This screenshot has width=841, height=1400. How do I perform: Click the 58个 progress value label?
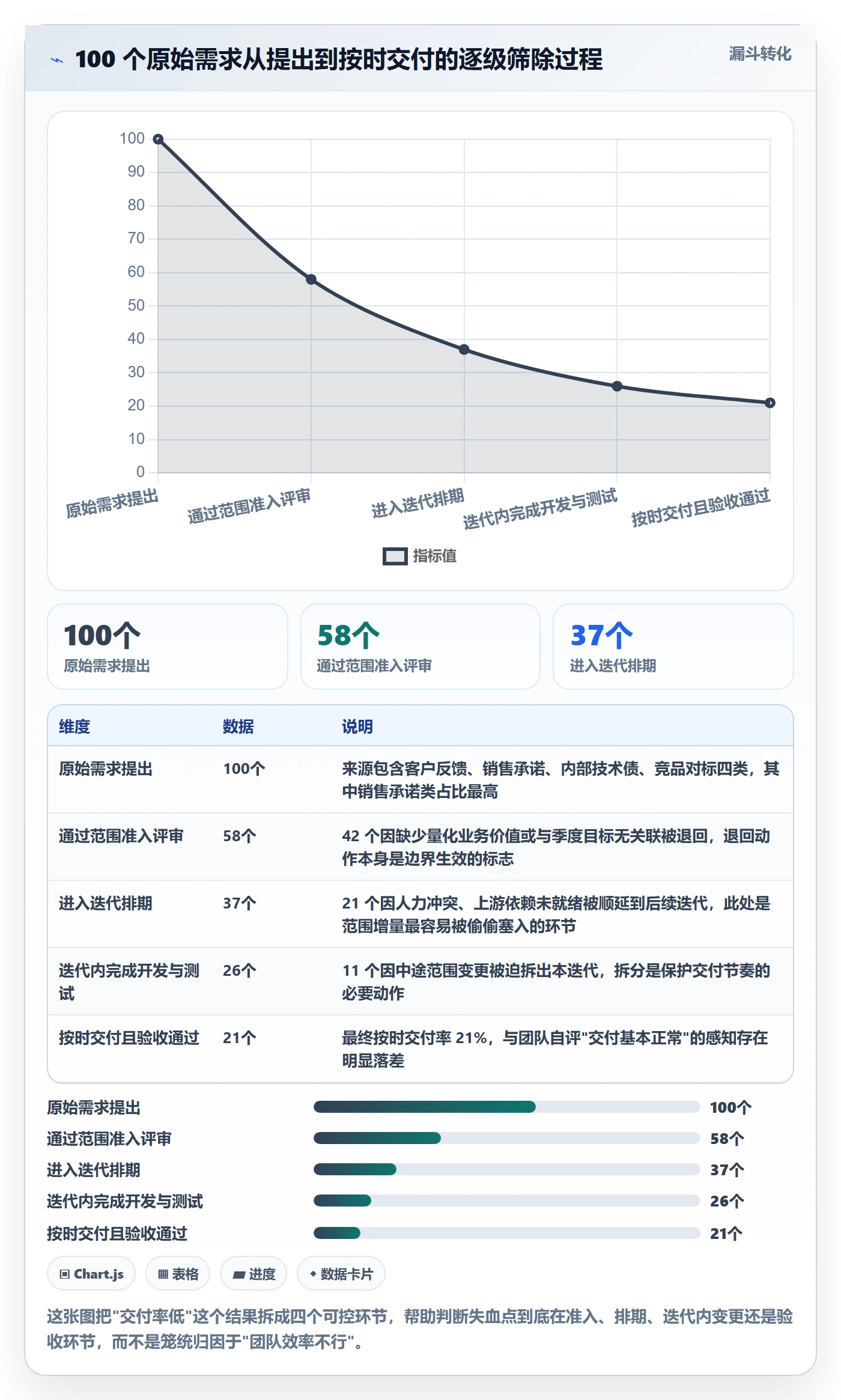point(727,1139)
